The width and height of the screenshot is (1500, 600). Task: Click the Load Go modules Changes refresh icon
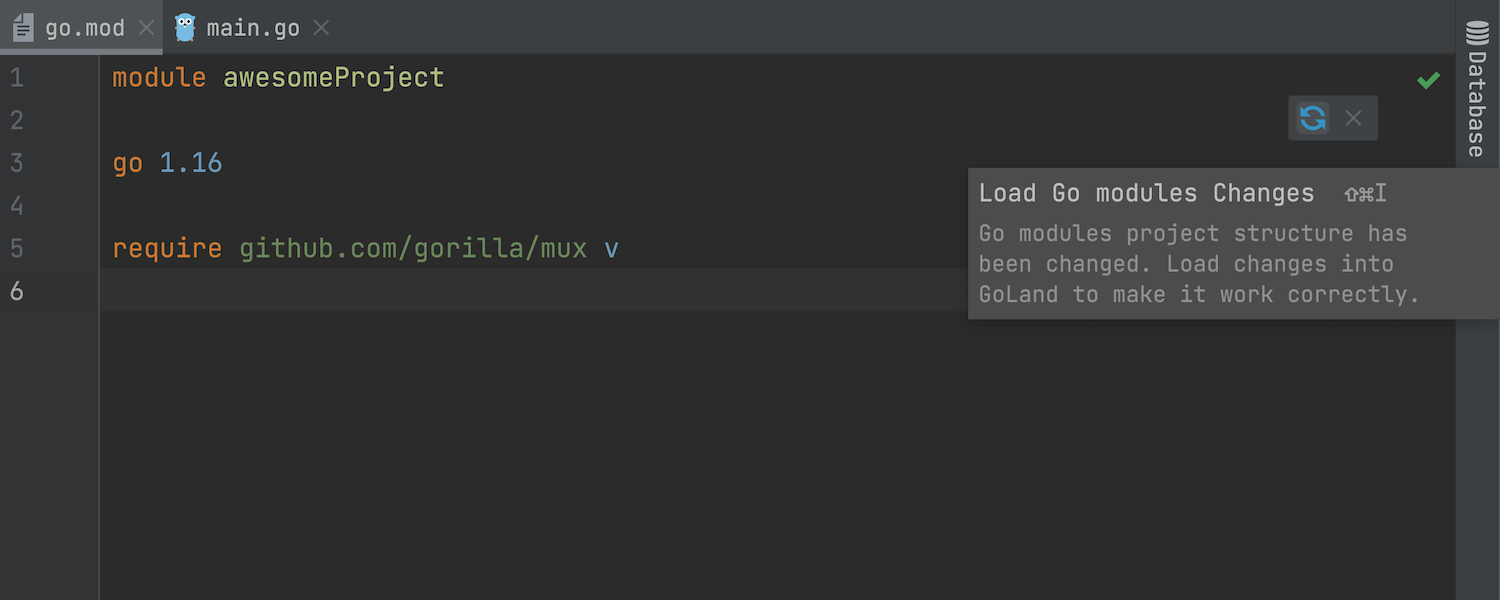tap(1312, 118)
